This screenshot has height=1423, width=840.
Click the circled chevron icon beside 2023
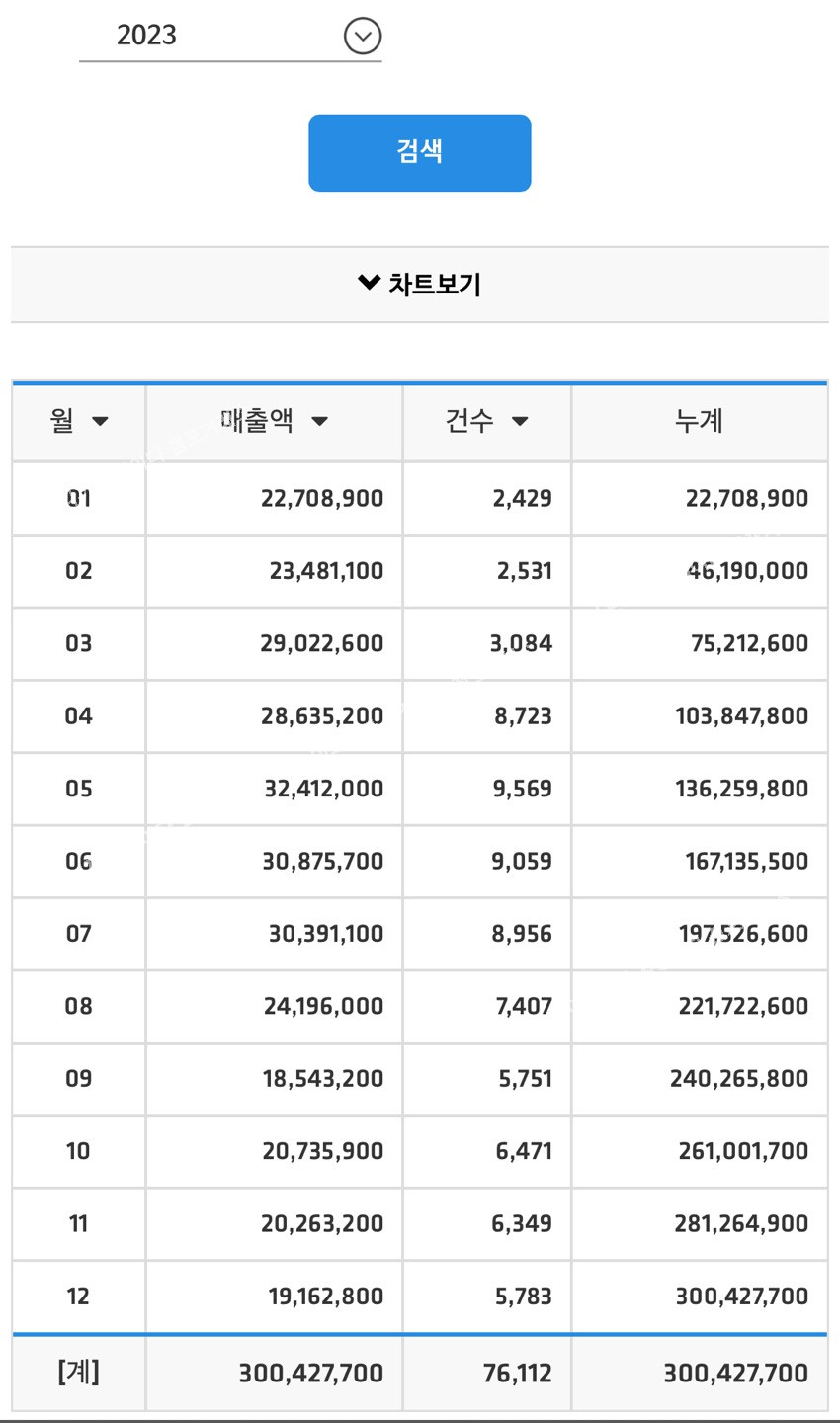pyautogui.click(x=363, y=37)
